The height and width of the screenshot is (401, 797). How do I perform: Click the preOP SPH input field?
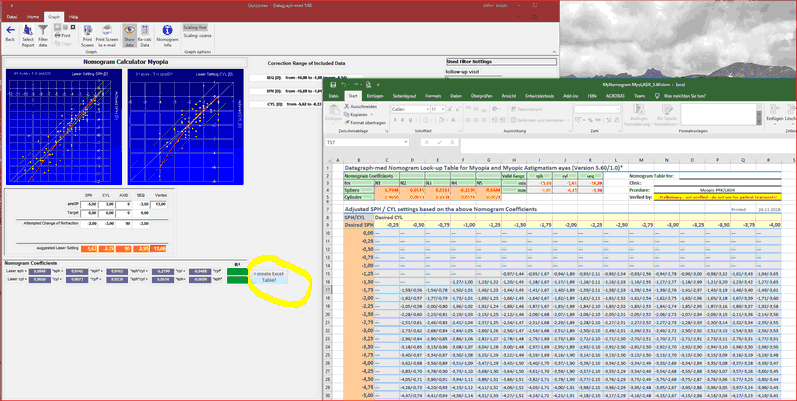pos(90,202)
